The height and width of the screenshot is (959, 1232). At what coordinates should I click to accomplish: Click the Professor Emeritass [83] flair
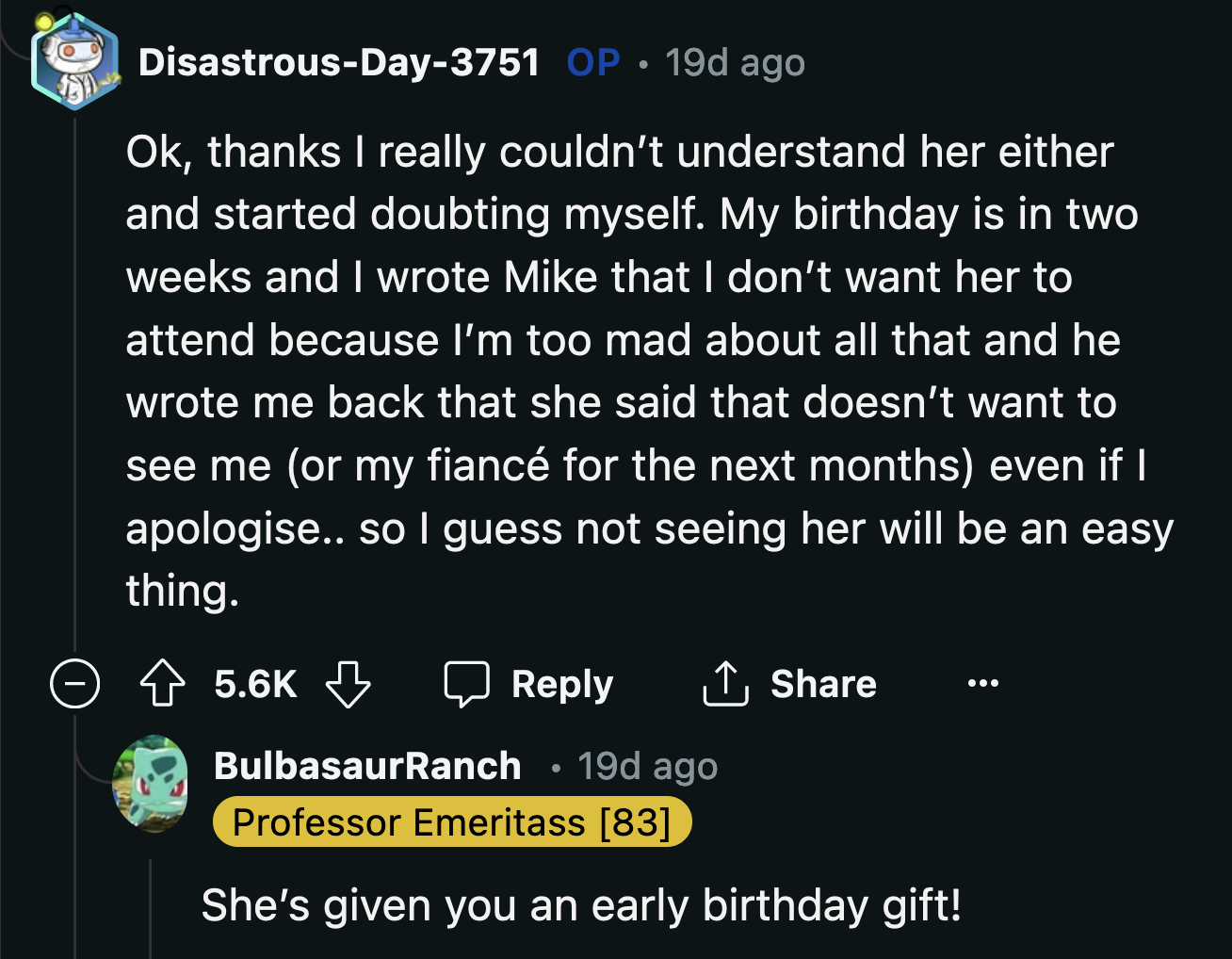tap(452, 822)
